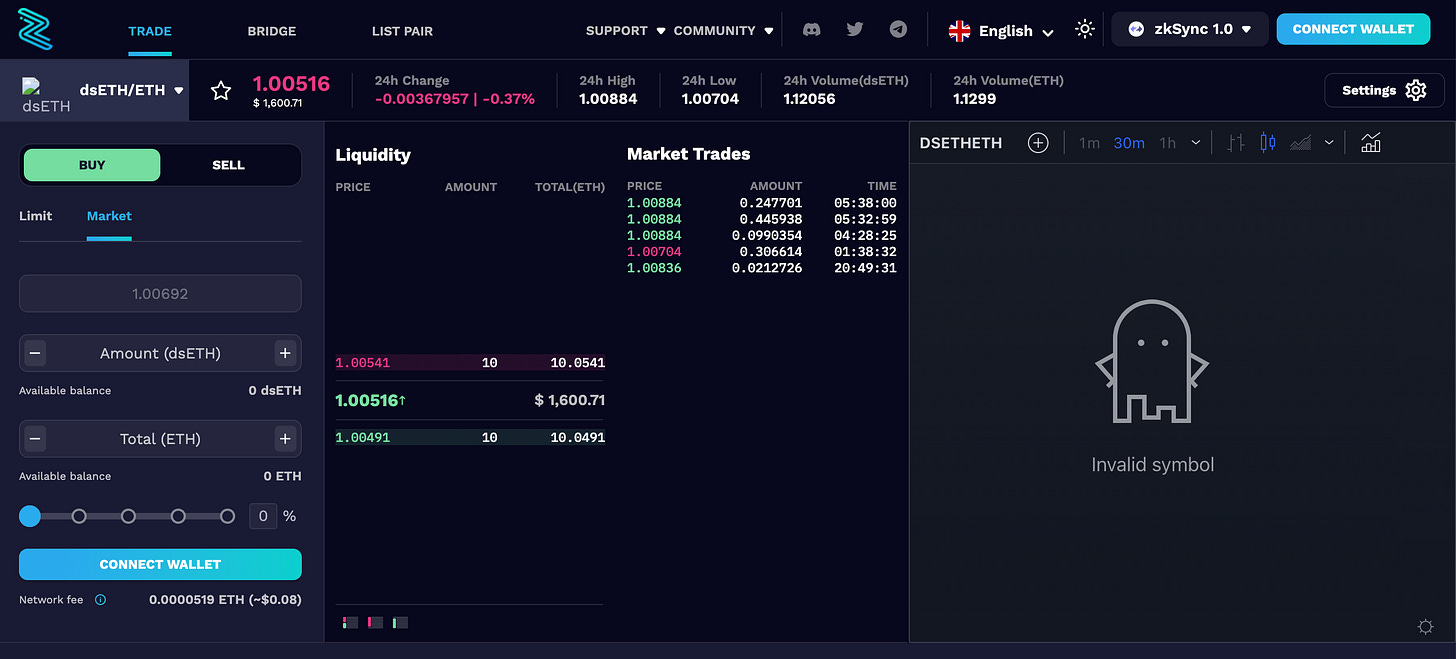Screen dimensions: 1456x659
Task: Open the chart indicators icon
Action: 1371,143
